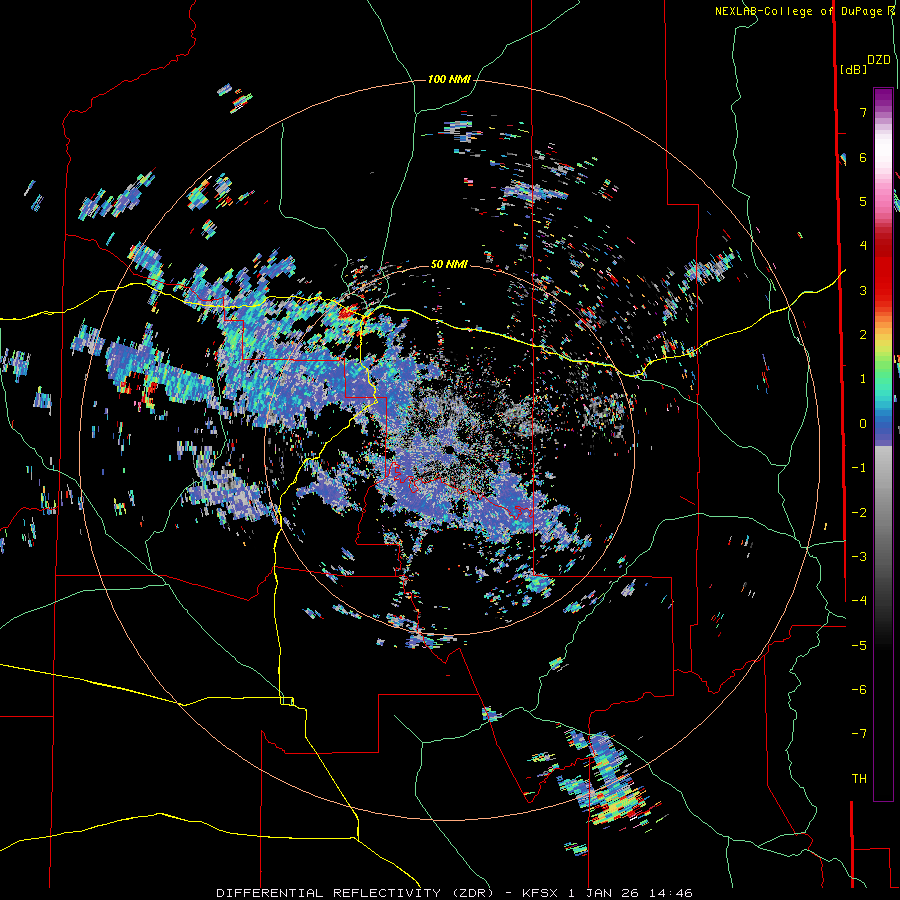Click the "100 NMI" range ring label
This screenshot has width=900, height=900.
tap(449, 79)
